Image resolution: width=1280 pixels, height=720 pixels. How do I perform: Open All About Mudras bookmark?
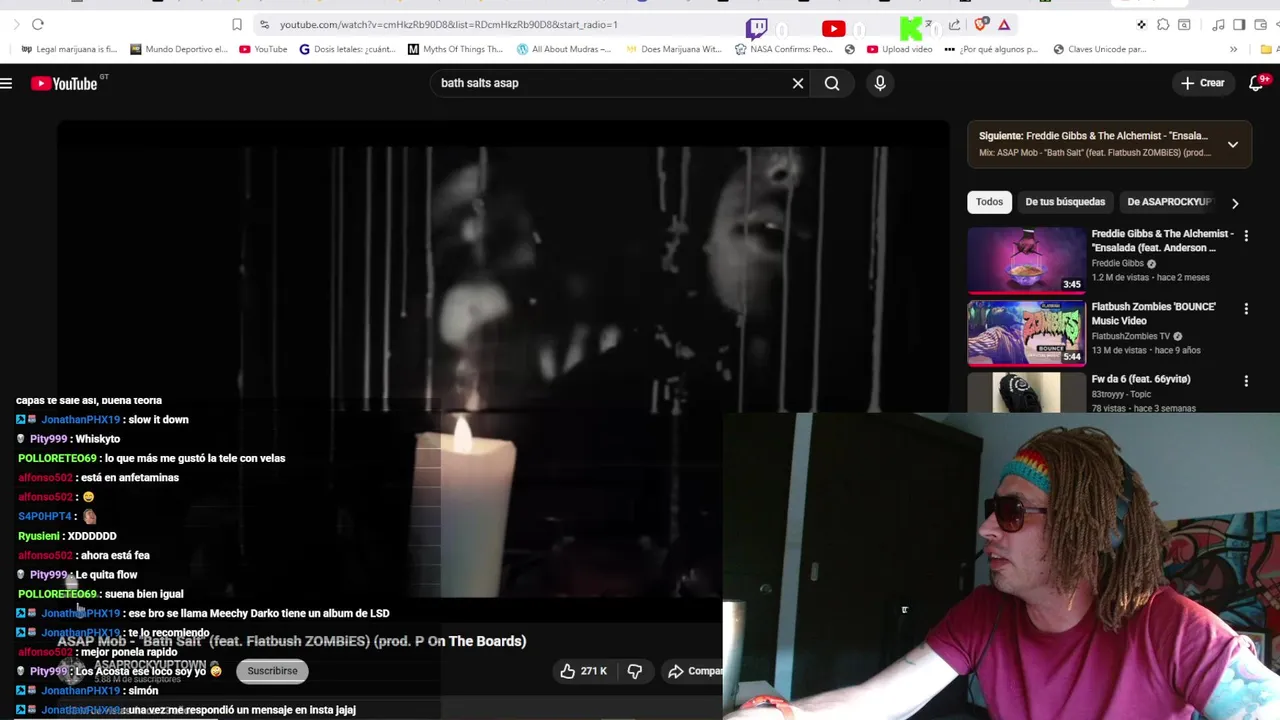[x=564, y=49]
